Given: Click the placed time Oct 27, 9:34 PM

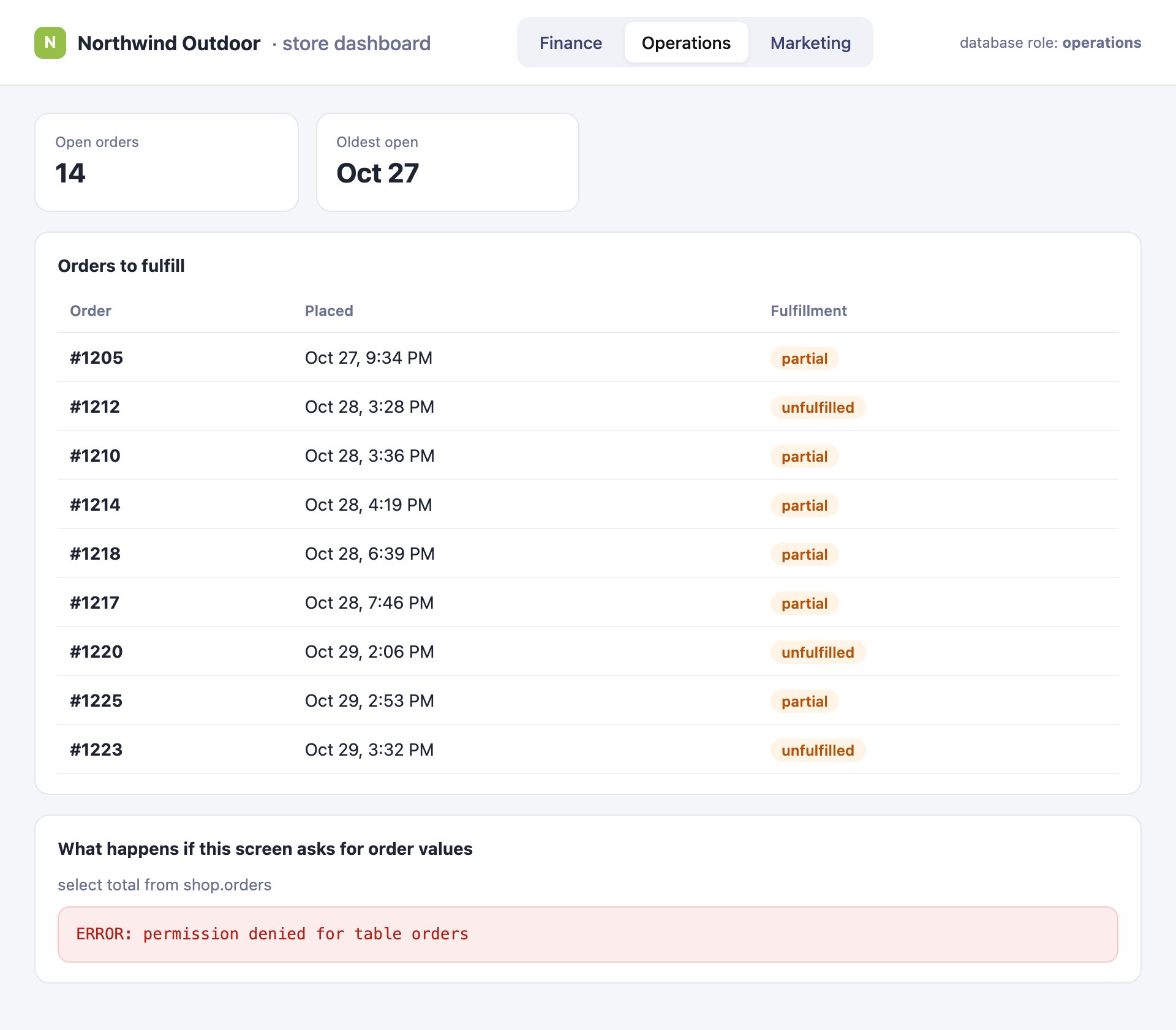Looking at the screenshot, I should click(x=369, y=358).
